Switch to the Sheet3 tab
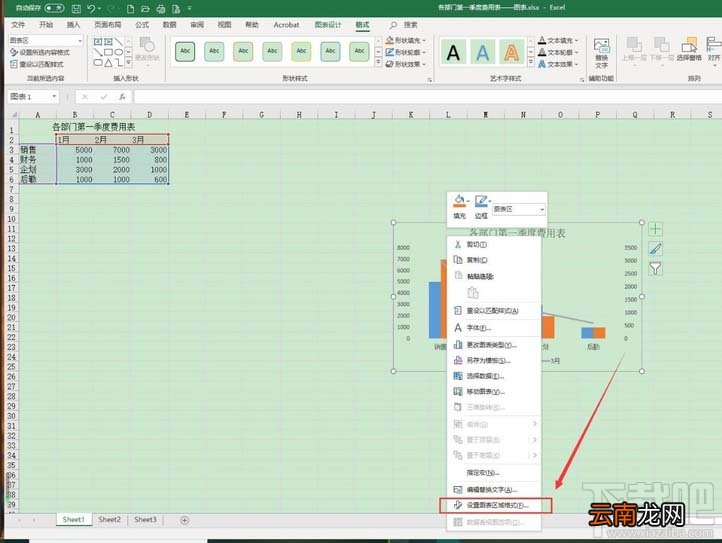 (x=145, y=520)
